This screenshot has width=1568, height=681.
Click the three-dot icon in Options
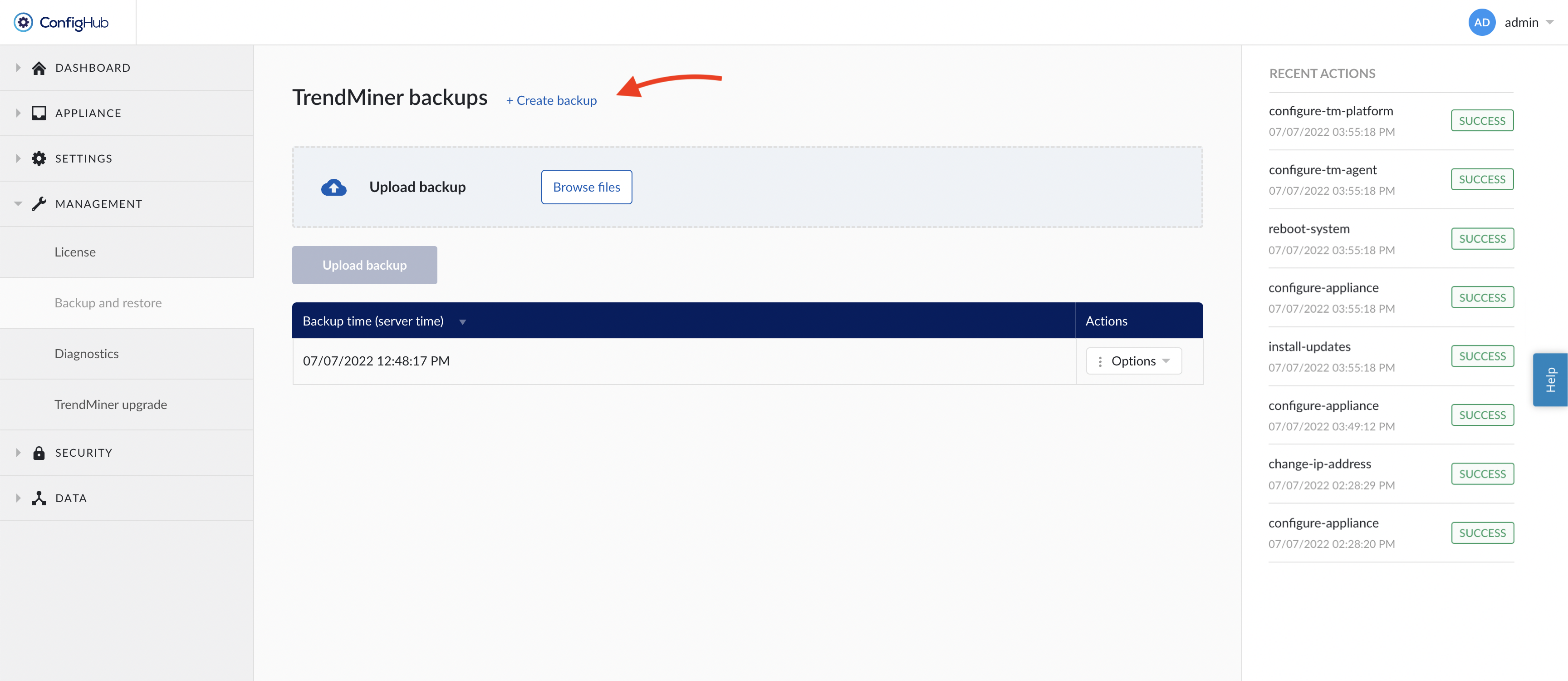click(1100, 361)
